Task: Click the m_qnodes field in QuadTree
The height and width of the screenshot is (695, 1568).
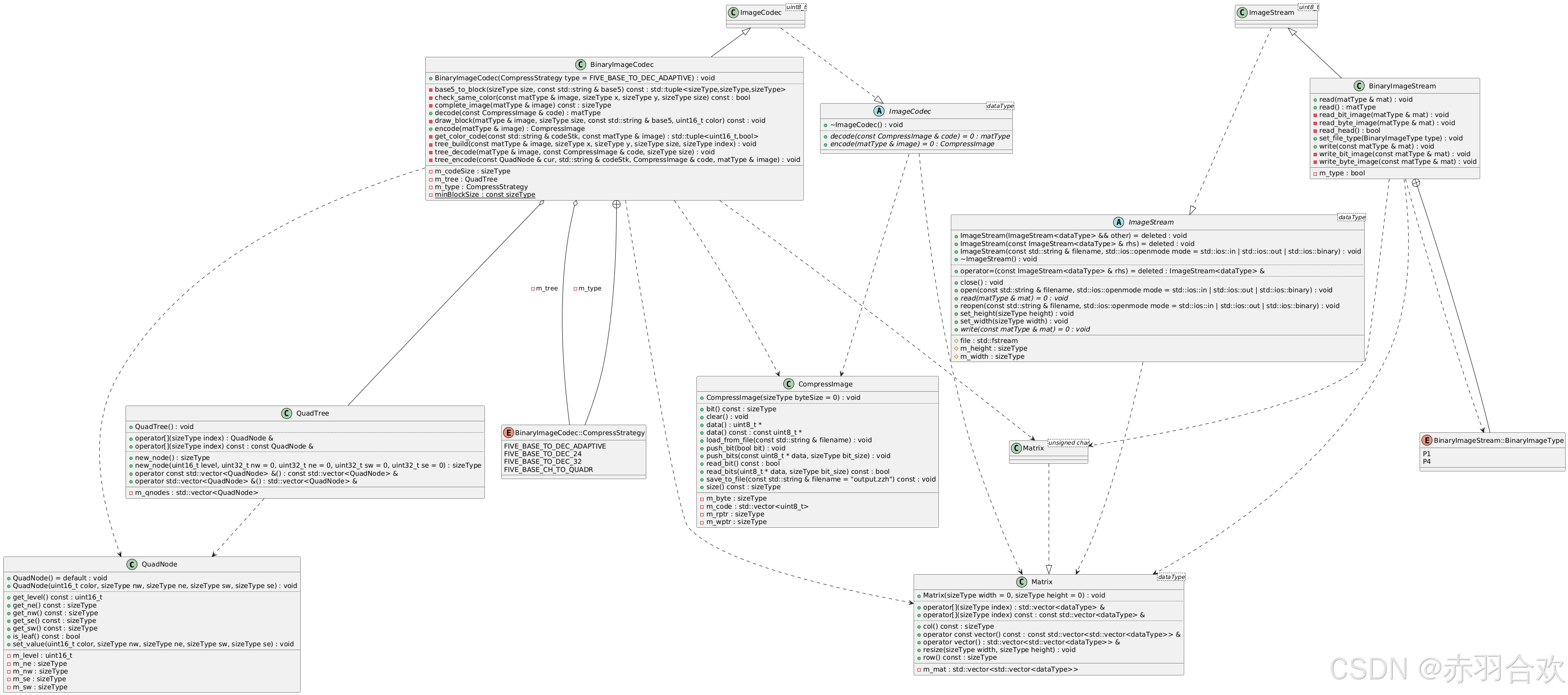Action: click(x=196, y=493)
